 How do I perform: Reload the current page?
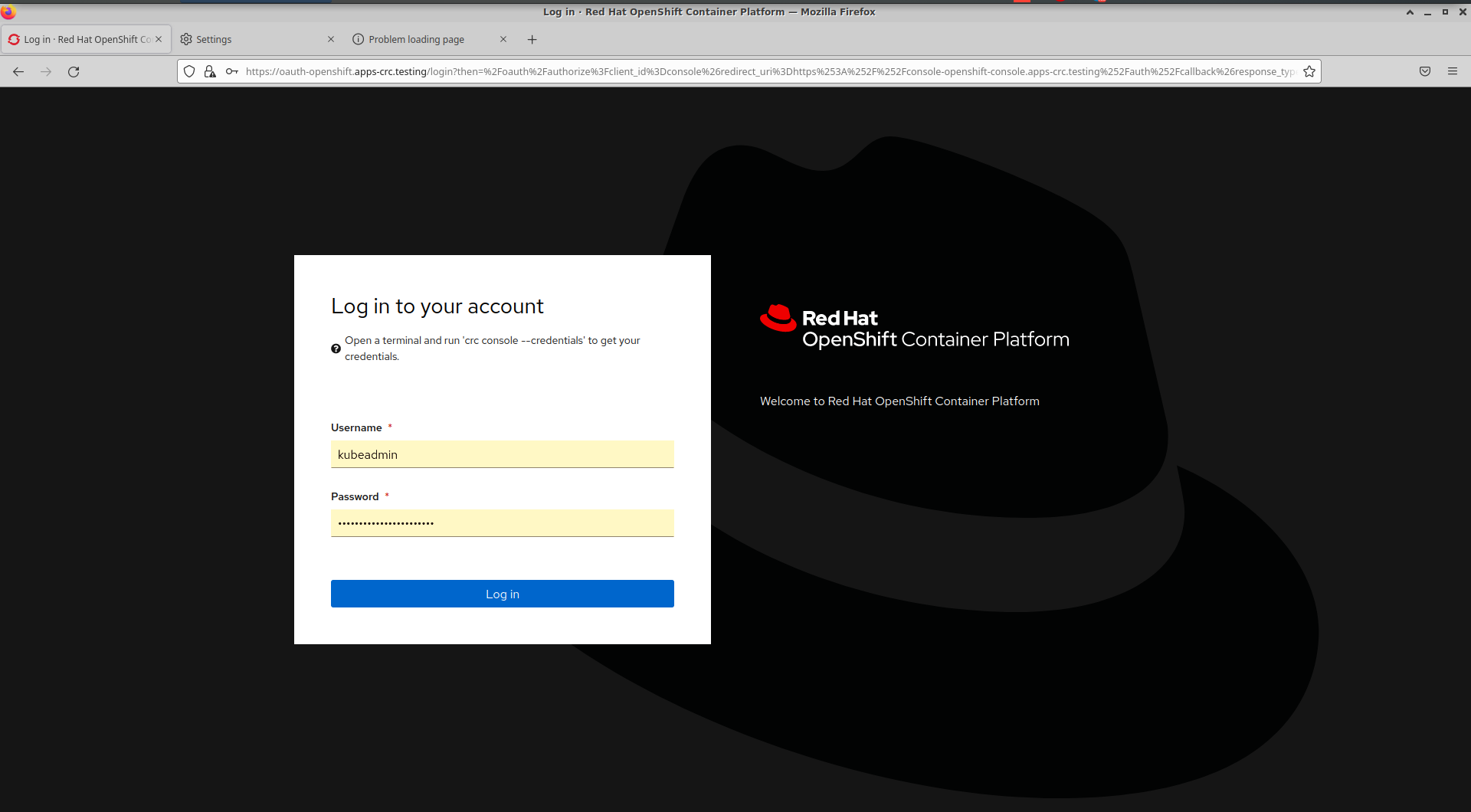(x=74, y=71)
